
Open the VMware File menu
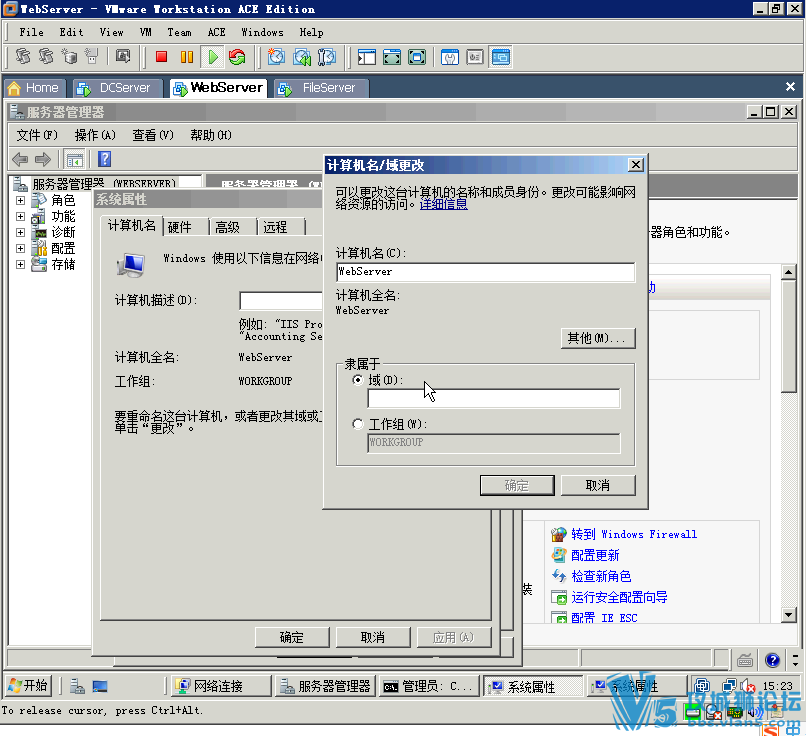(31, 32)
